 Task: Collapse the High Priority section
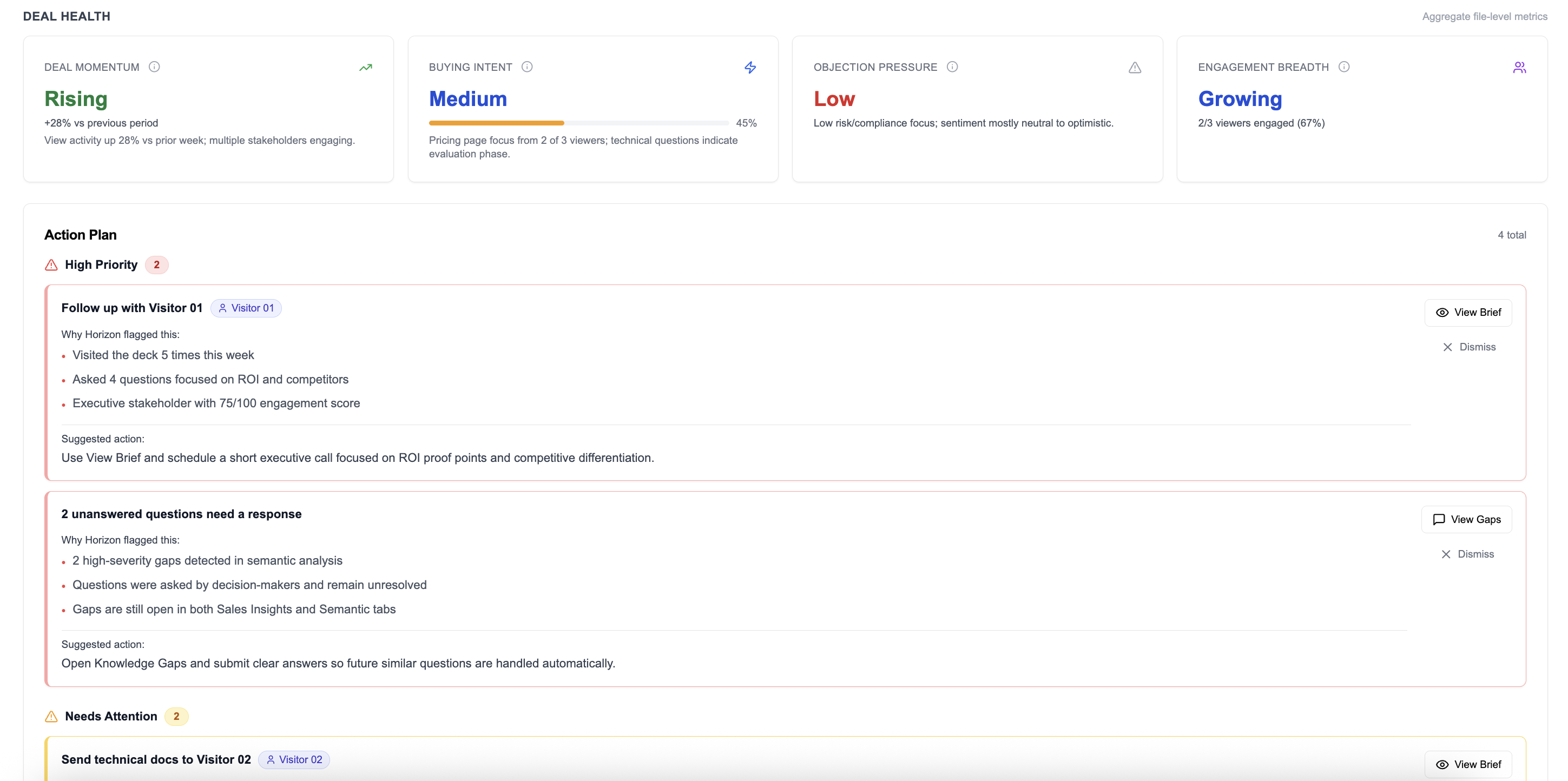101,264
